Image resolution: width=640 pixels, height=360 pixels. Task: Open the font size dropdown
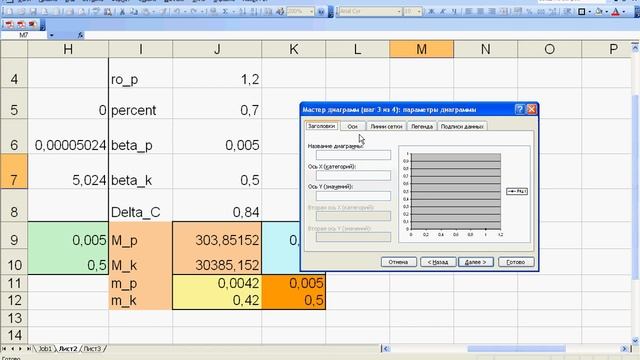[419, 12]
